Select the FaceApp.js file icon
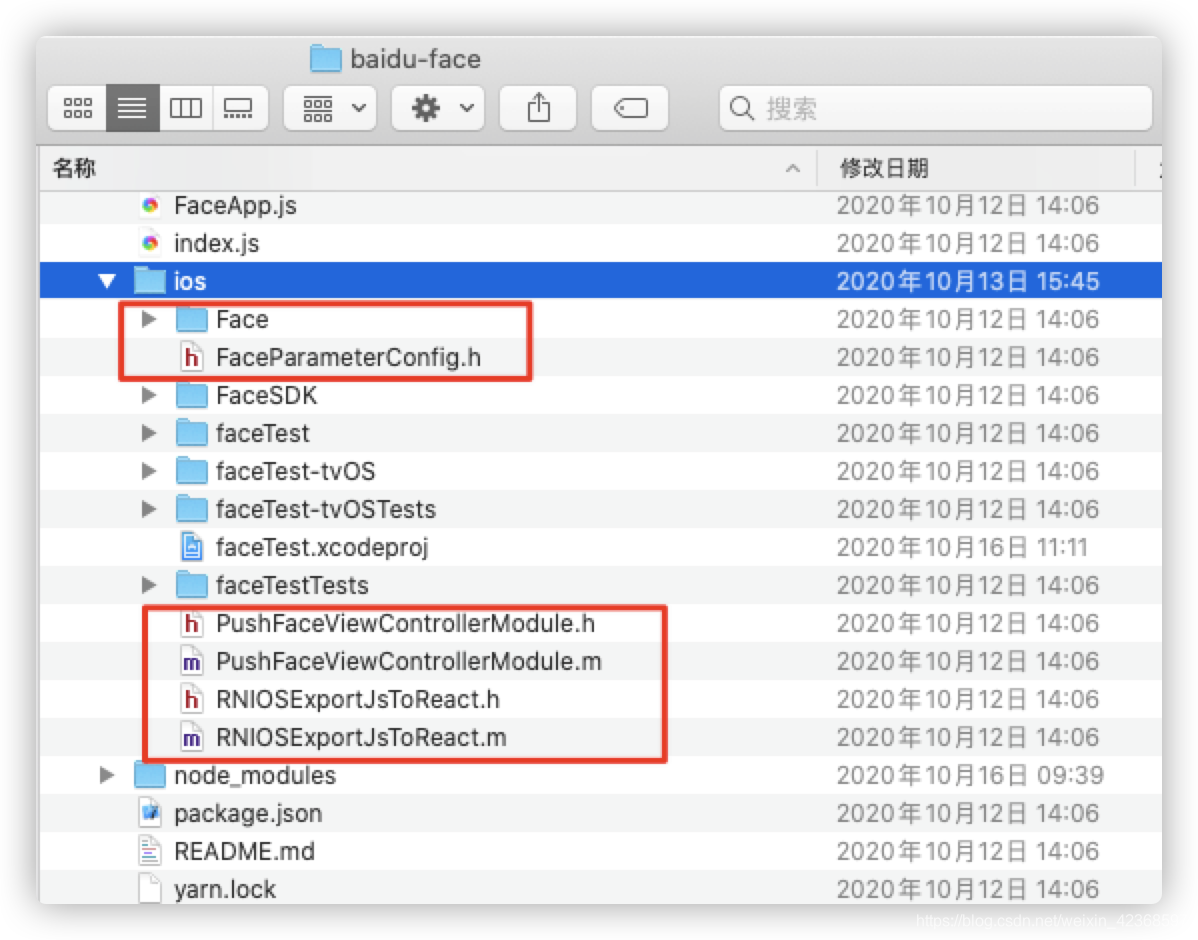This screenshot has width=1198, height=940. coord(150,205)
